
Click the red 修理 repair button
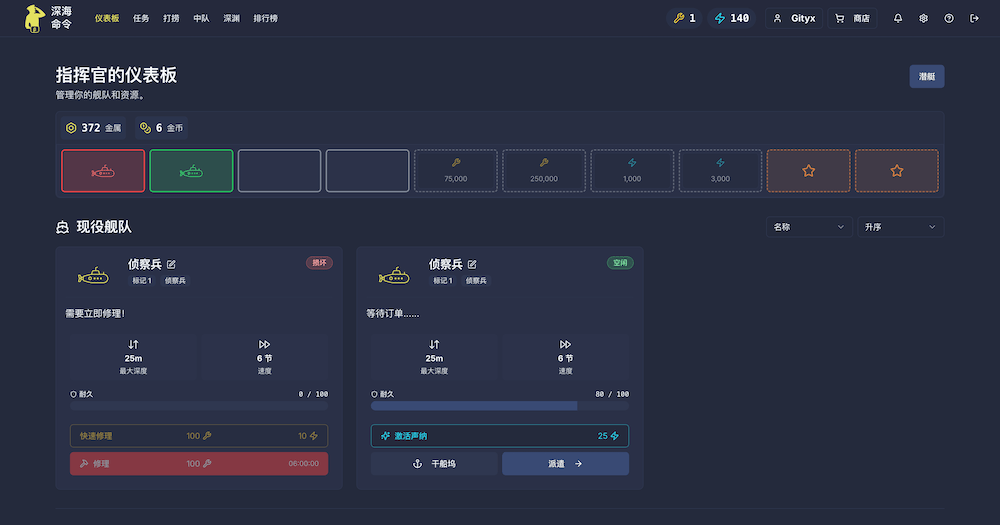pyautogui.click(x=199, y=464)
